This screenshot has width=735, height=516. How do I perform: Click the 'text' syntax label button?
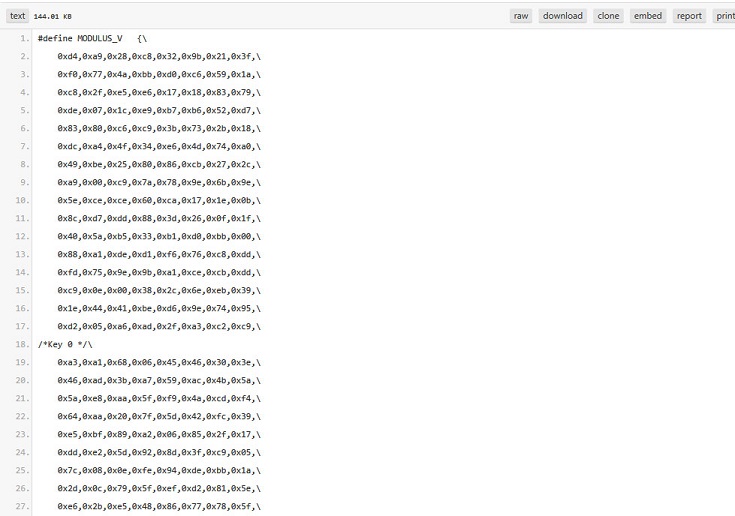(x=17, y=16)
